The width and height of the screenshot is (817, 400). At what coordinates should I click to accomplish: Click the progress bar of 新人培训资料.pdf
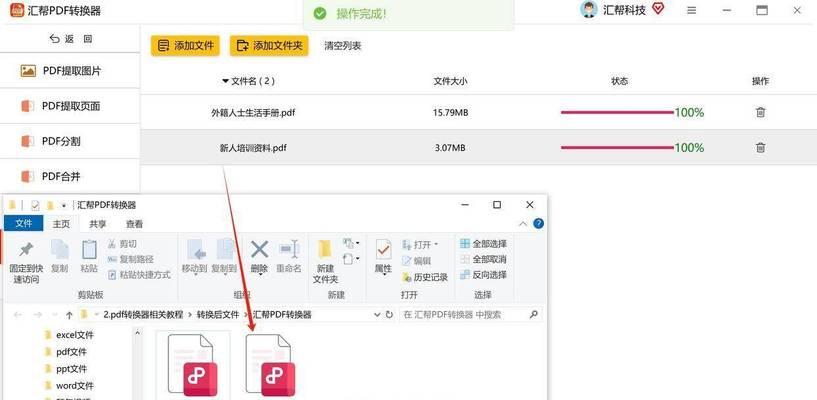tap(617, 147)
